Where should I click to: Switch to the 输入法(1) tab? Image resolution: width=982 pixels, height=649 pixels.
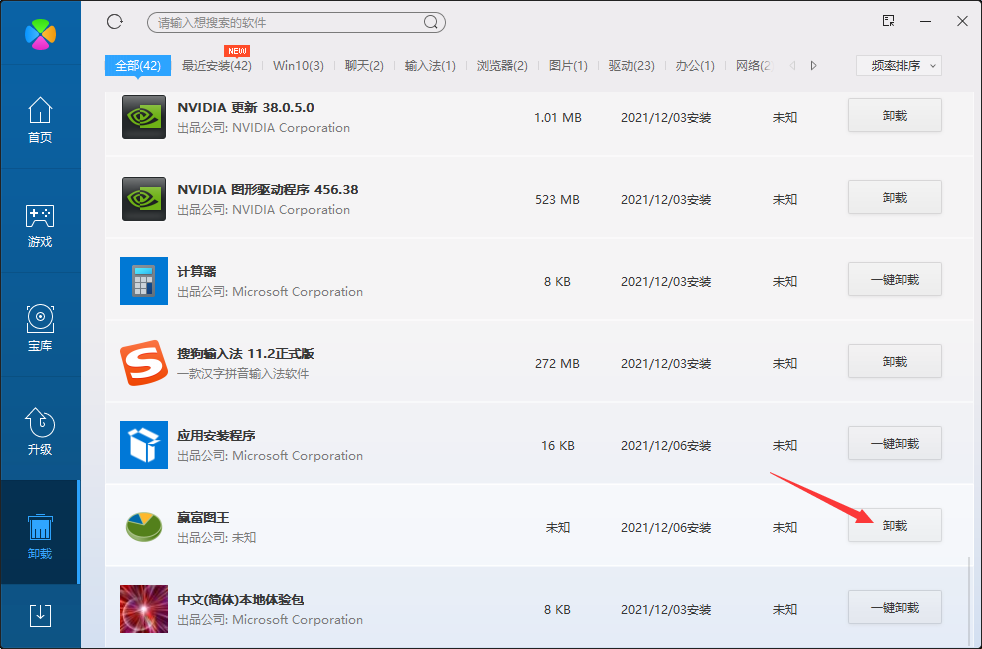point(430,66)
